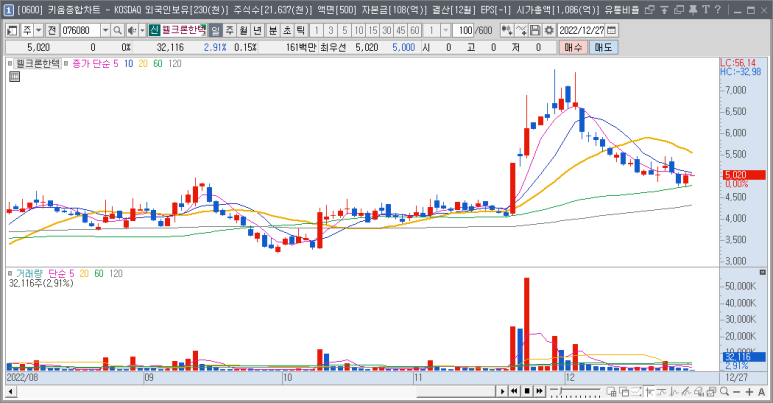Open the chart sidebar panel icon at toolbar start
This screenshot has width=773, height=403.
pos(12,31)
